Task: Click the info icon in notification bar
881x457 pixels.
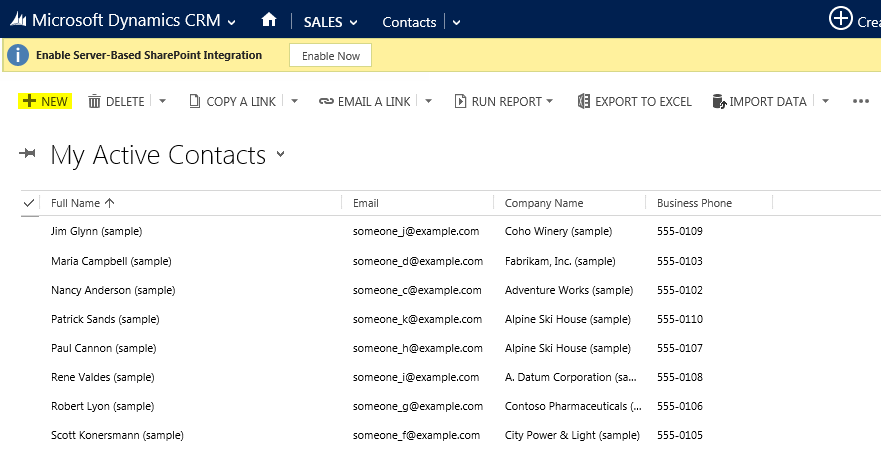Action: tap(18, 55)
